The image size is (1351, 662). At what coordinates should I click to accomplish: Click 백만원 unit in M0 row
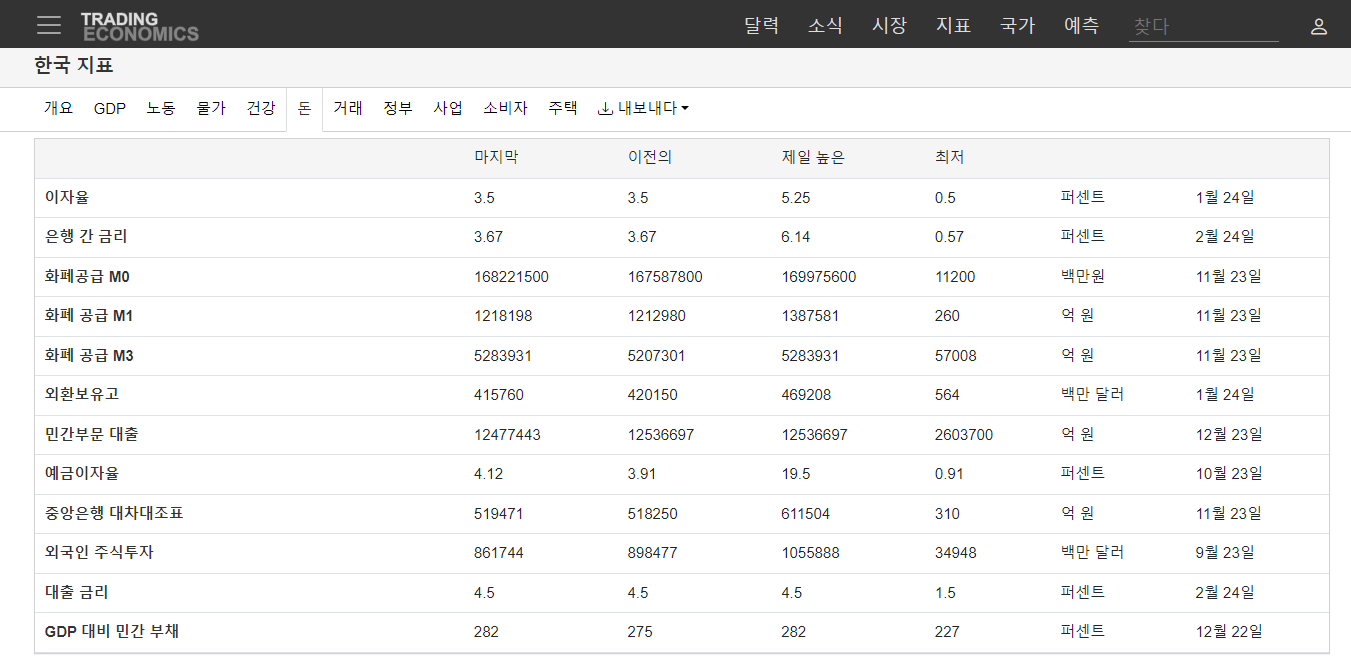1083,277
